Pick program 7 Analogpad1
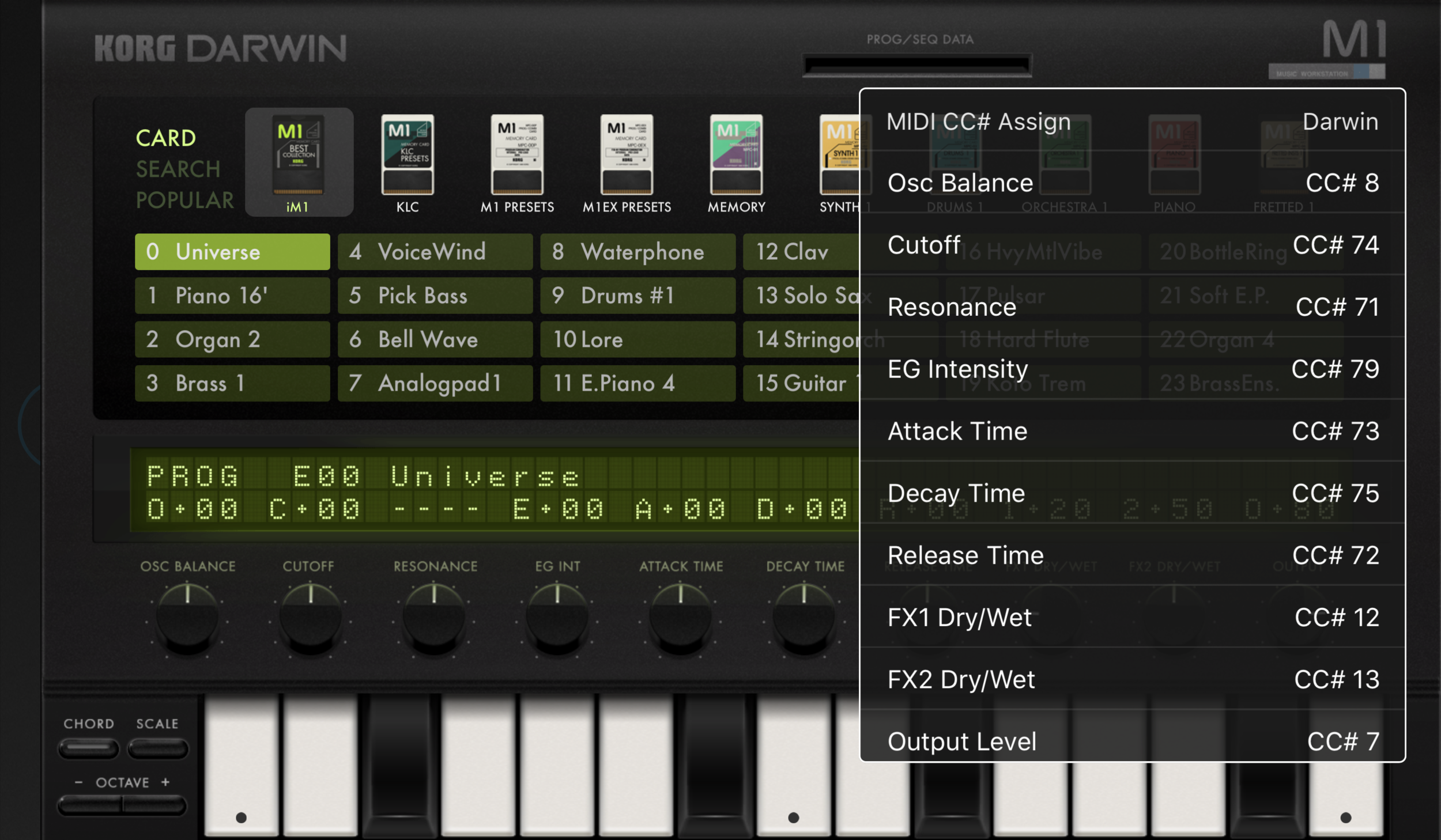The image size is (1441, 840). tap(435, 383)
